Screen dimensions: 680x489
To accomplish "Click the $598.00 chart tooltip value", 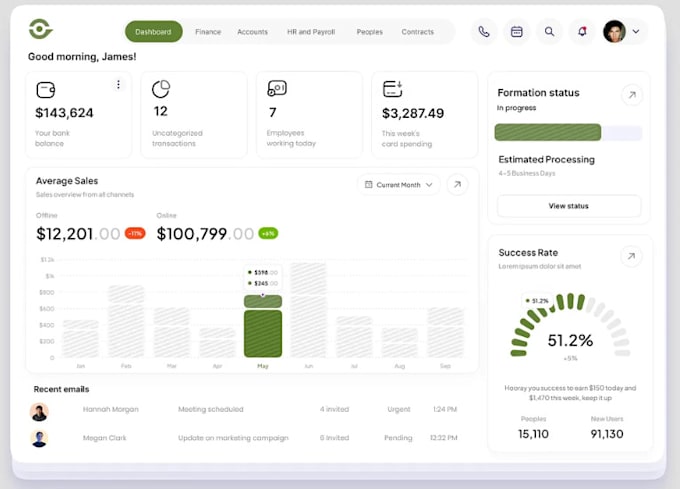I will coord(266,273).
